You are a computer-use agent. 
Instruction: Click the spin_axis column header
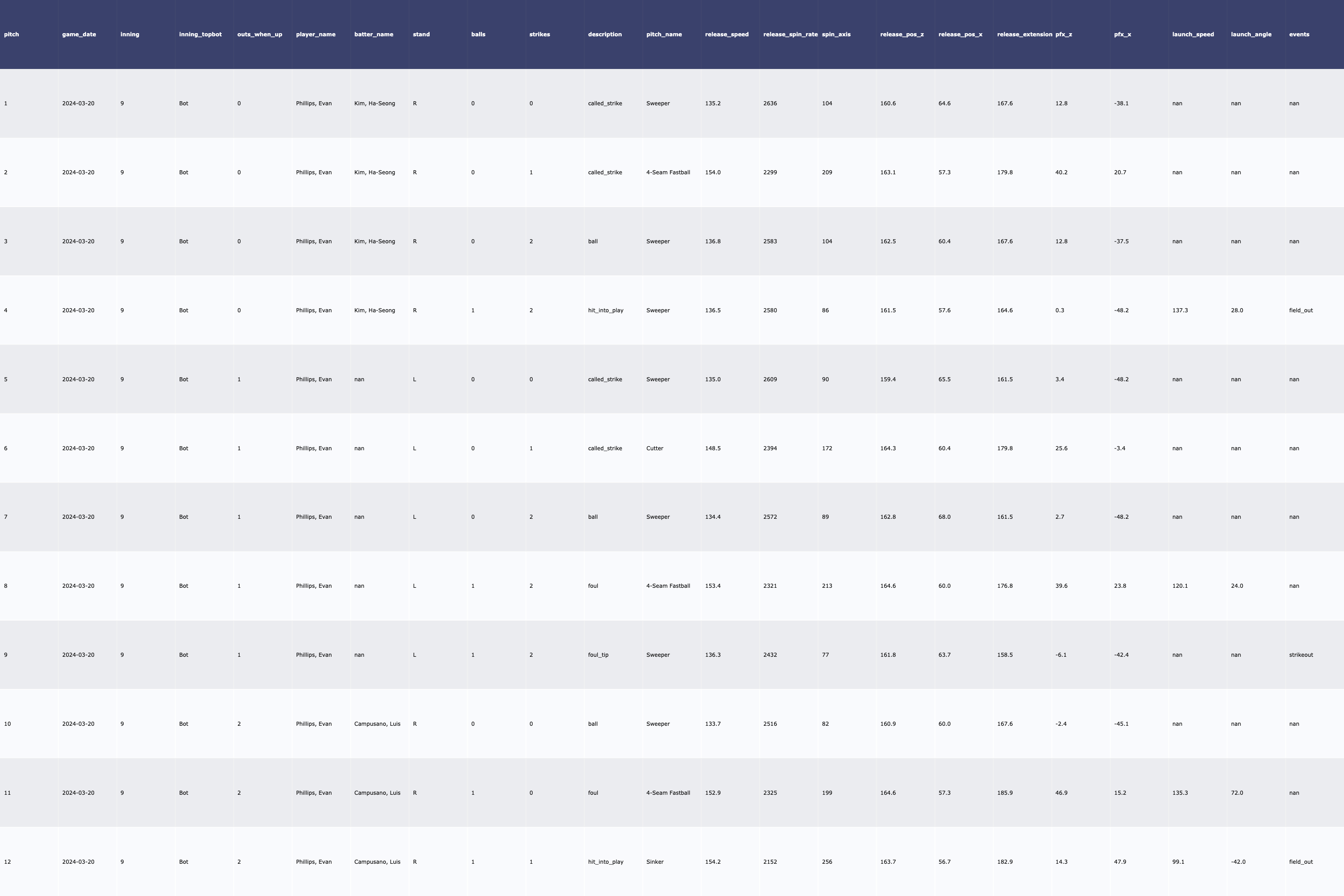click(836, 34)
